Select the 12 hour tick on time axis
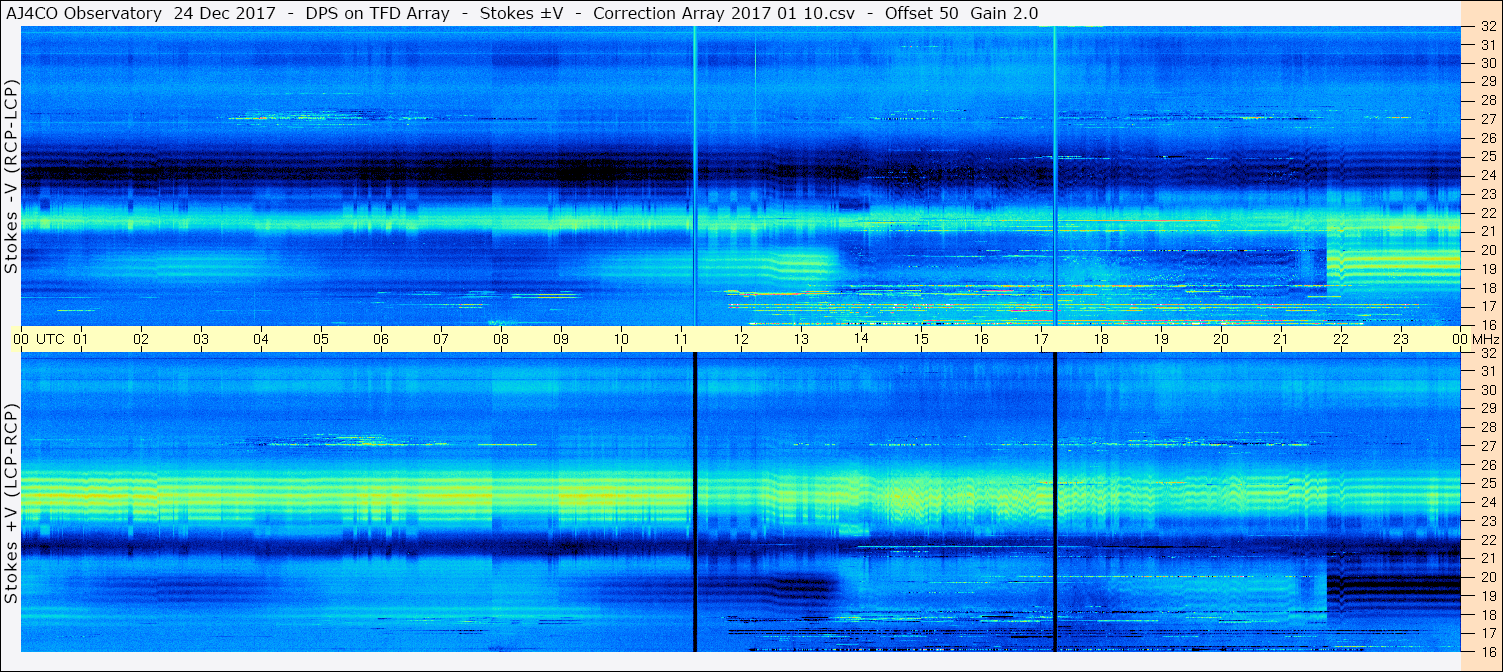The width and height of the screenshot is (1503, 672). pos(741,339)
